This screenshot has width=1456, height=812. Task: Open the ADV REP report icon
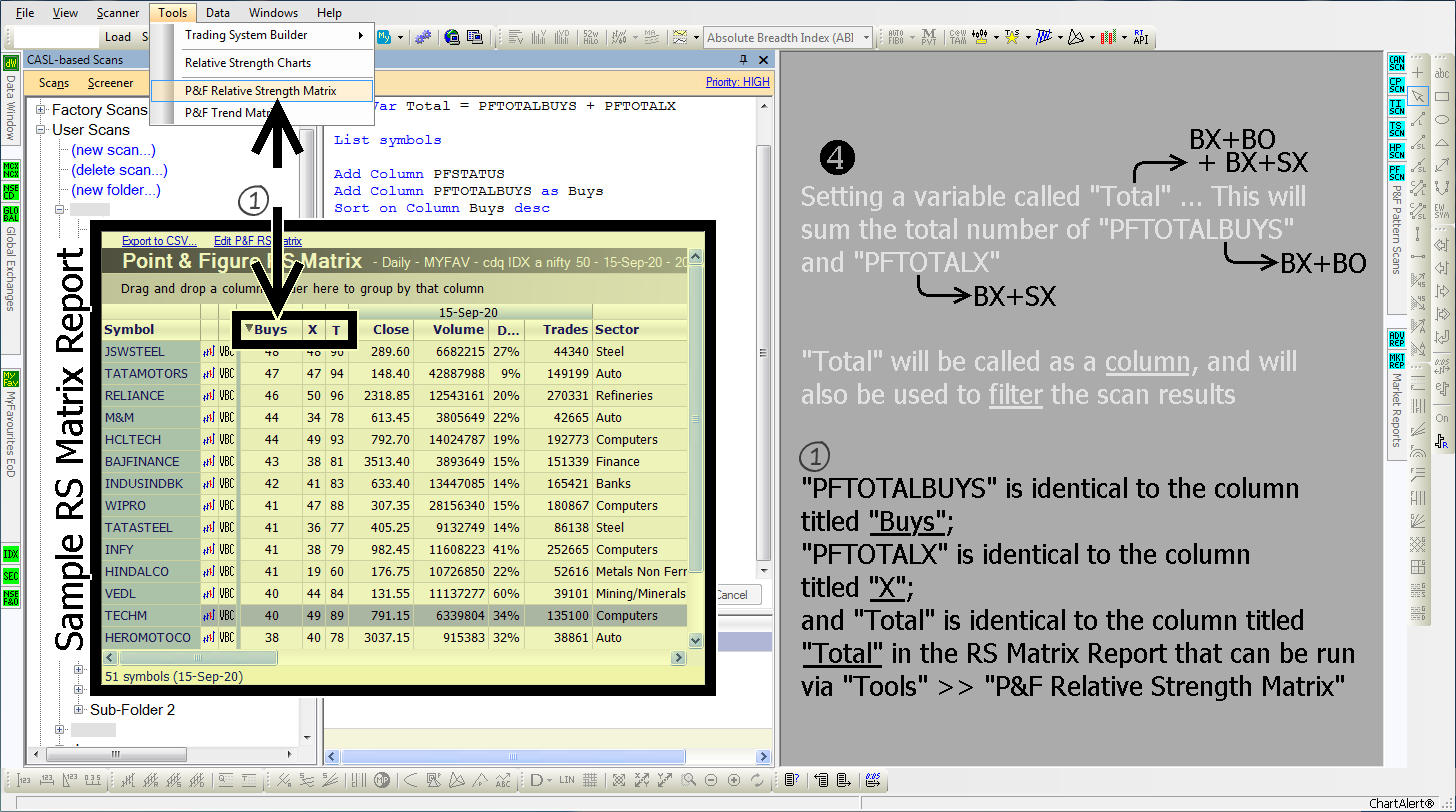coord(1397,338)
